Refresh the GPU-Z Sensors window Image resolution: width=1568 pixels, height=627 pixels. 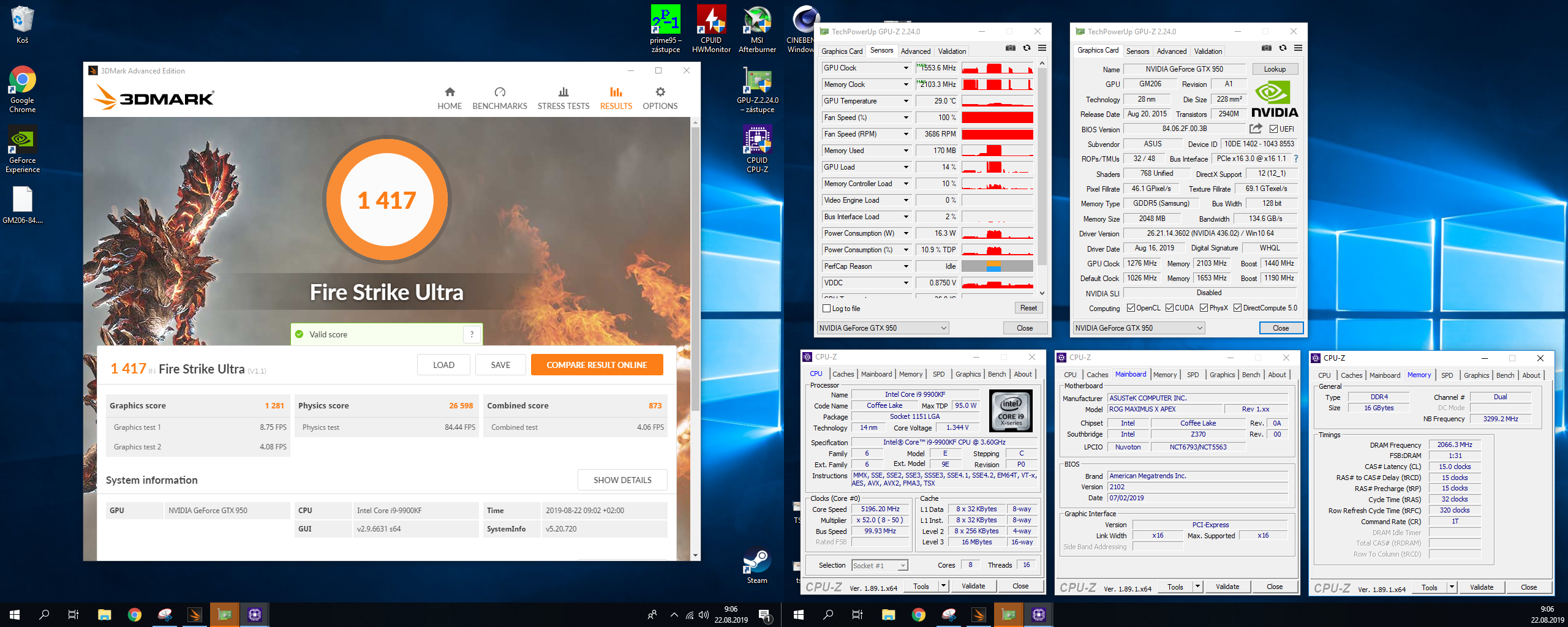point(1027,48)
